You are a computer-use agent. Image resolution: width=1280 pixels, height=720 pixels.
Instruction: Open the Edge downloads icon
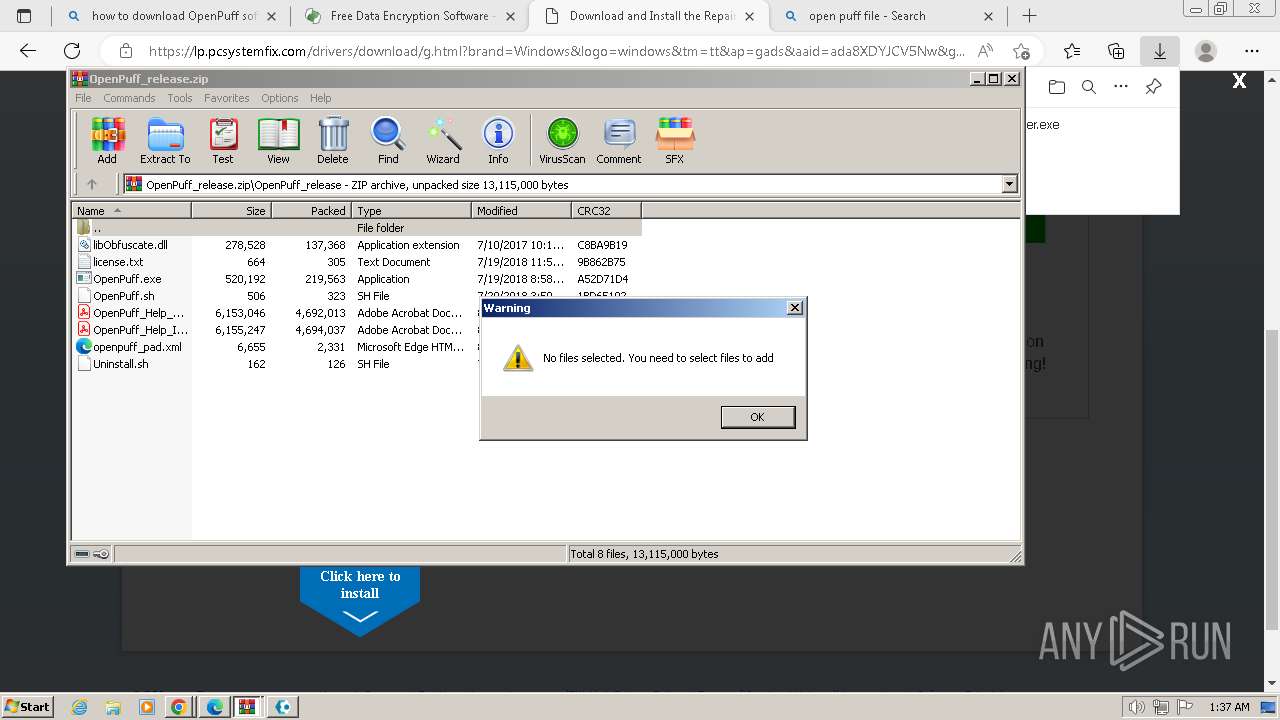pyautogui.click(x=1160, y=51)
